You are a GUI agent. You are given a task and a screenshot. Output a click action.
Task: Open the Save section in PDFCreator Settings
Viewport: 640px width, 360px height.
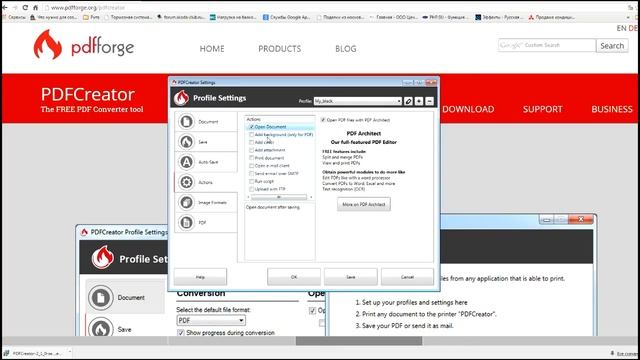tap(206, 142)
